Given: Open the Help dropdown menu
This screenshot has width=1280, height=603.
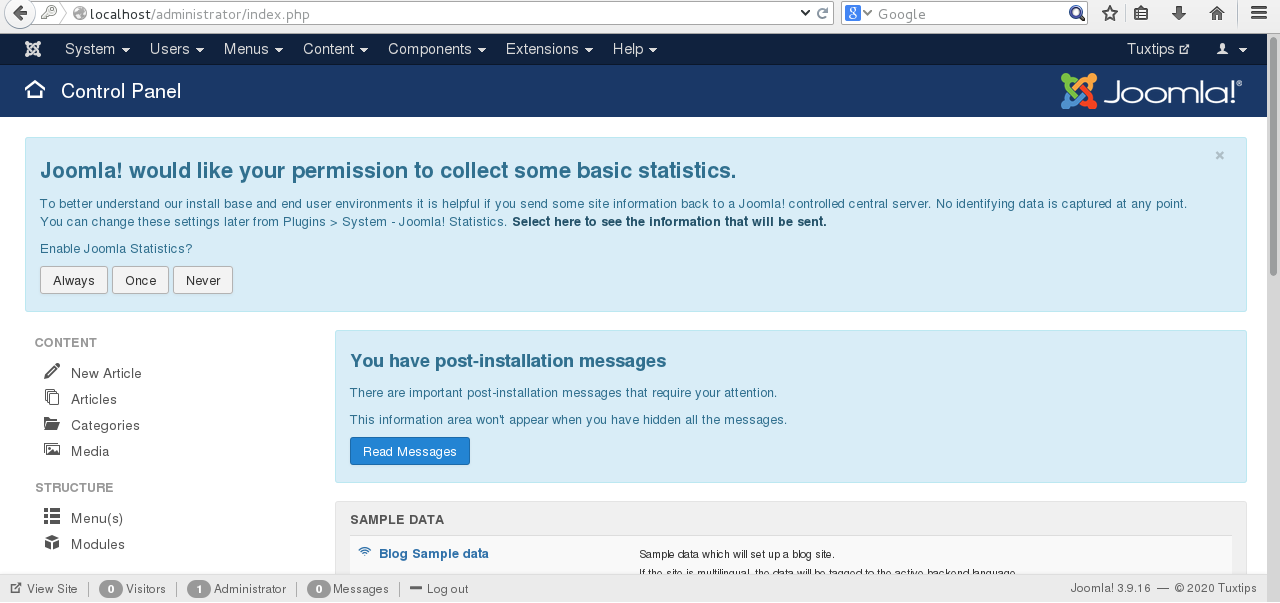Looking at the screenshot, I should coord(635,49).
